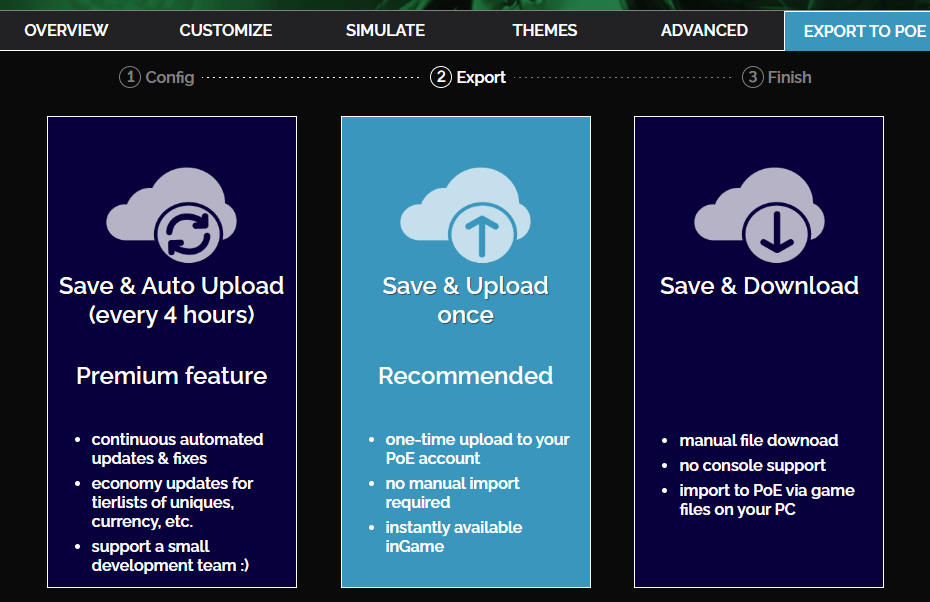Select step 3 Finish circle icon
This screenshot has width=930, height=602.
pyautogui.click(x=753, y=77)
